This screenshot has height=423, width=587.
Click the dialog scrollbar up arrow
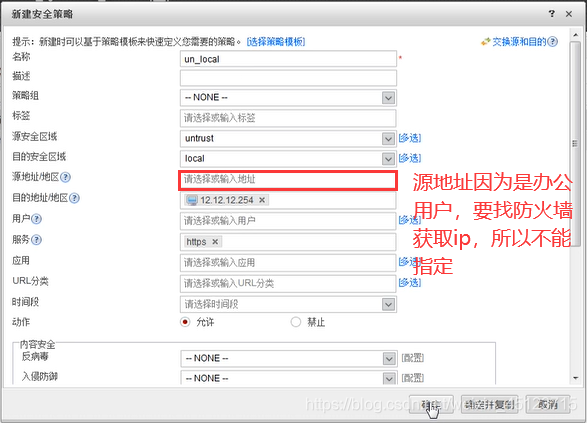[575, 35]
